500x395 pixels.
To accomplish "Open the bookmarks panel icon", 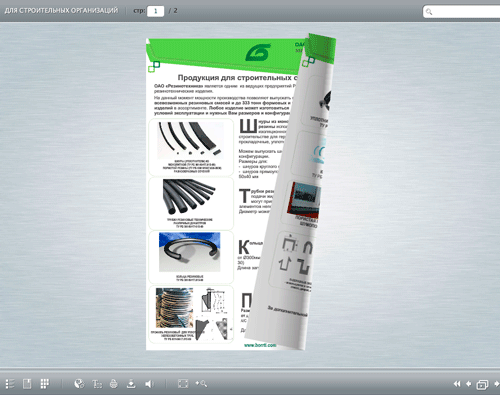I will 27,384.
